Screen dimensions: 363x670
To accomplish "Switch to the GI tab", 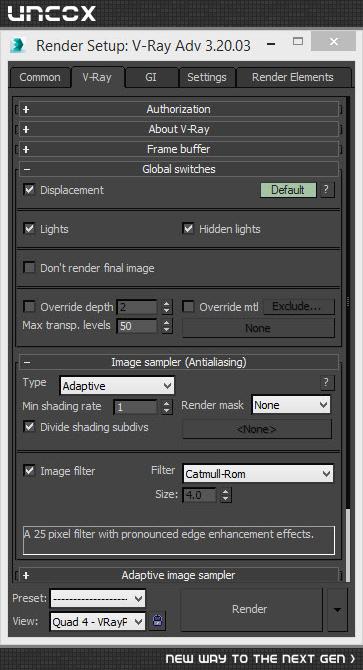I will (151, 77).
